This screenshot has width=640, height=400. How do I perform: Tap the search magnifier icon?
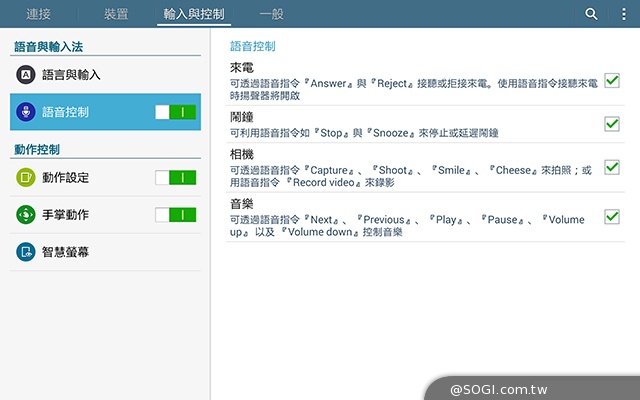(x=591, y=14)
